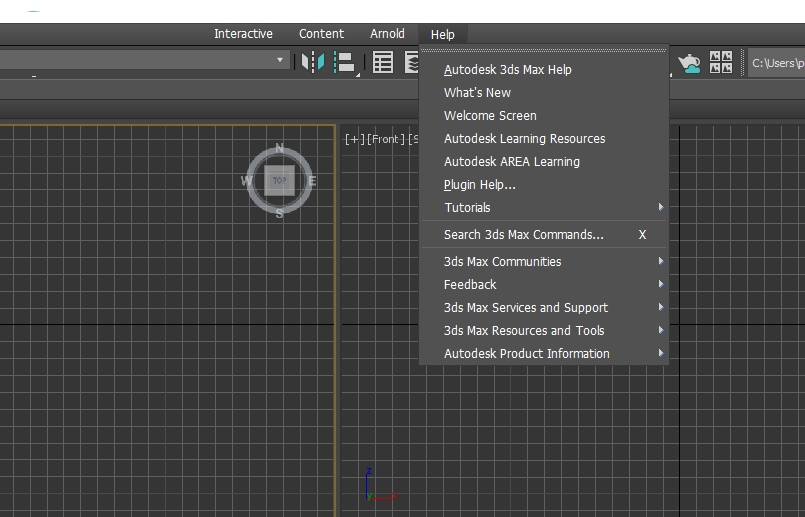This screenshot has height=517, width=805.
Task: Click the [Front] viewport view label
Action: [x=386, y=139]
